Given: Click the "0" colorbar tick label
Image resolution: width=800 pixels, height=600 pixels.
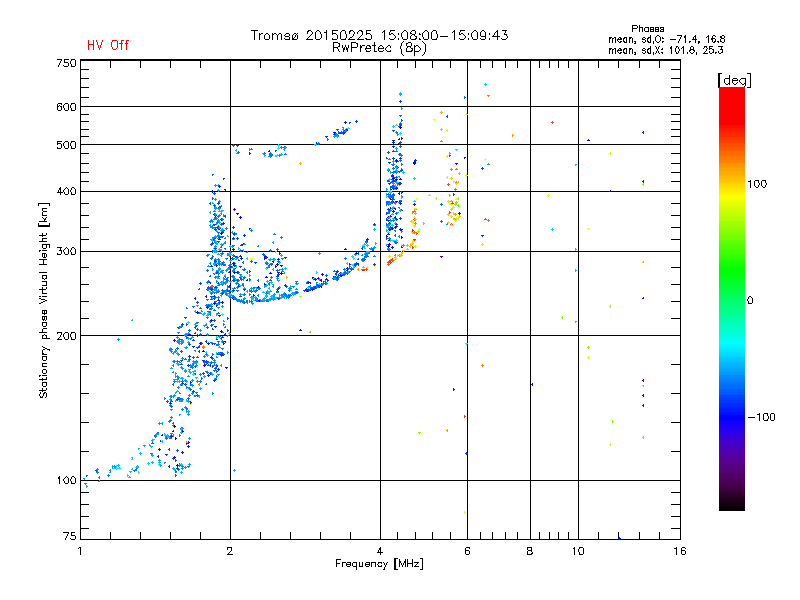Looking at the screenshot, I should [752, 300].
